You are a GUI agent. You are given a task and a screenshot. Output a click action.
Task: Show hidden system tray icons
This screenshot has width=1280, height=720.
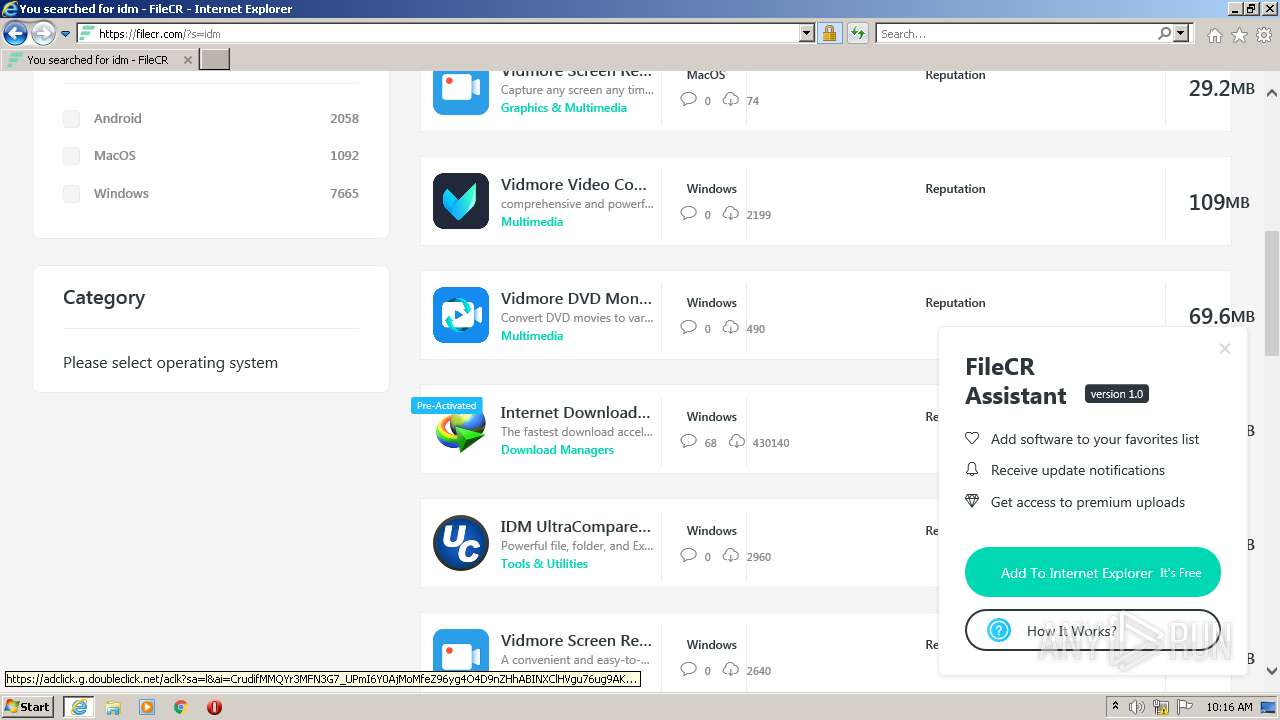1115,707
